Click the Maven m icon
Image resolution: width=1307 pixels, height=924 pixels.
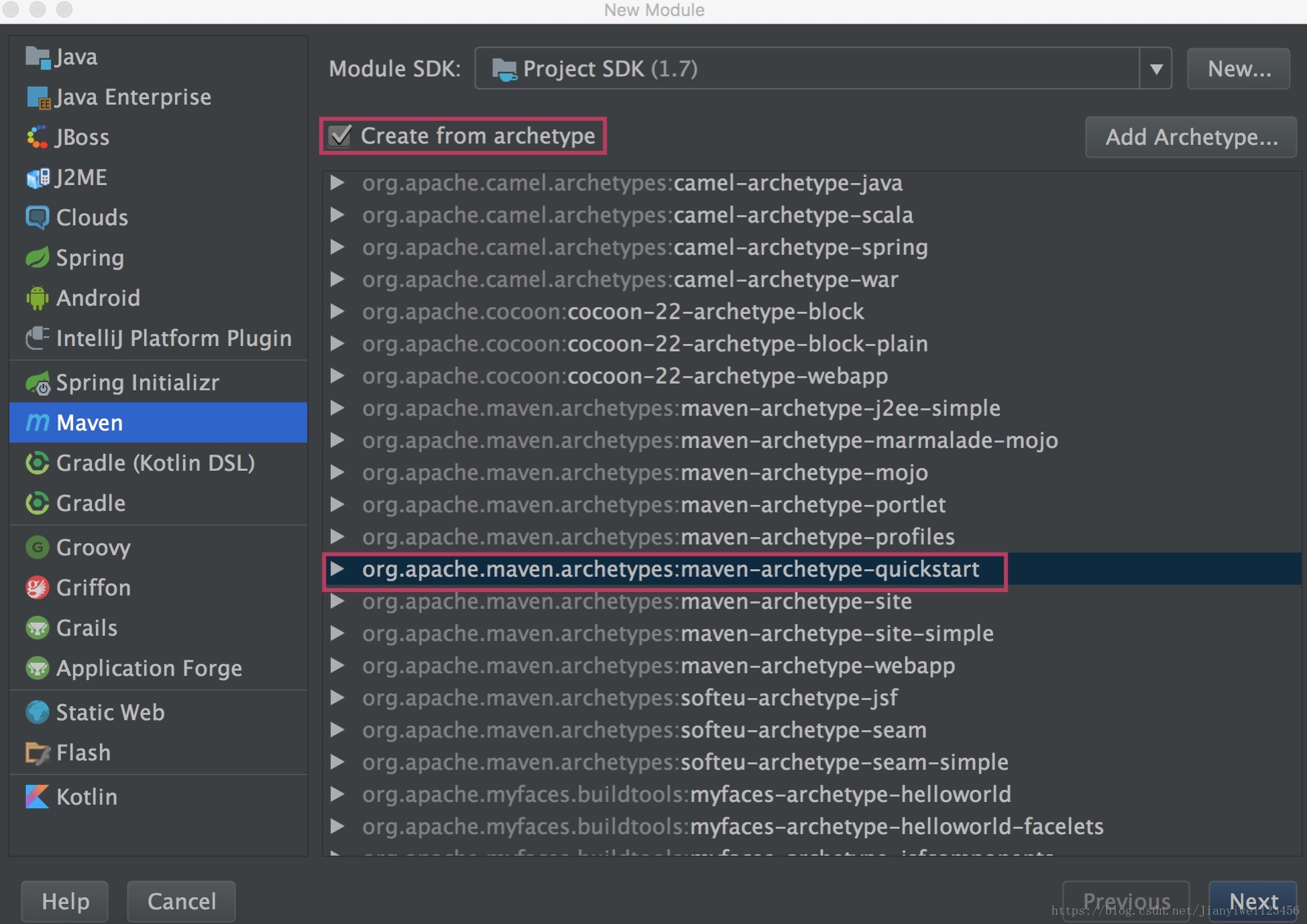(x=38, y=422)
